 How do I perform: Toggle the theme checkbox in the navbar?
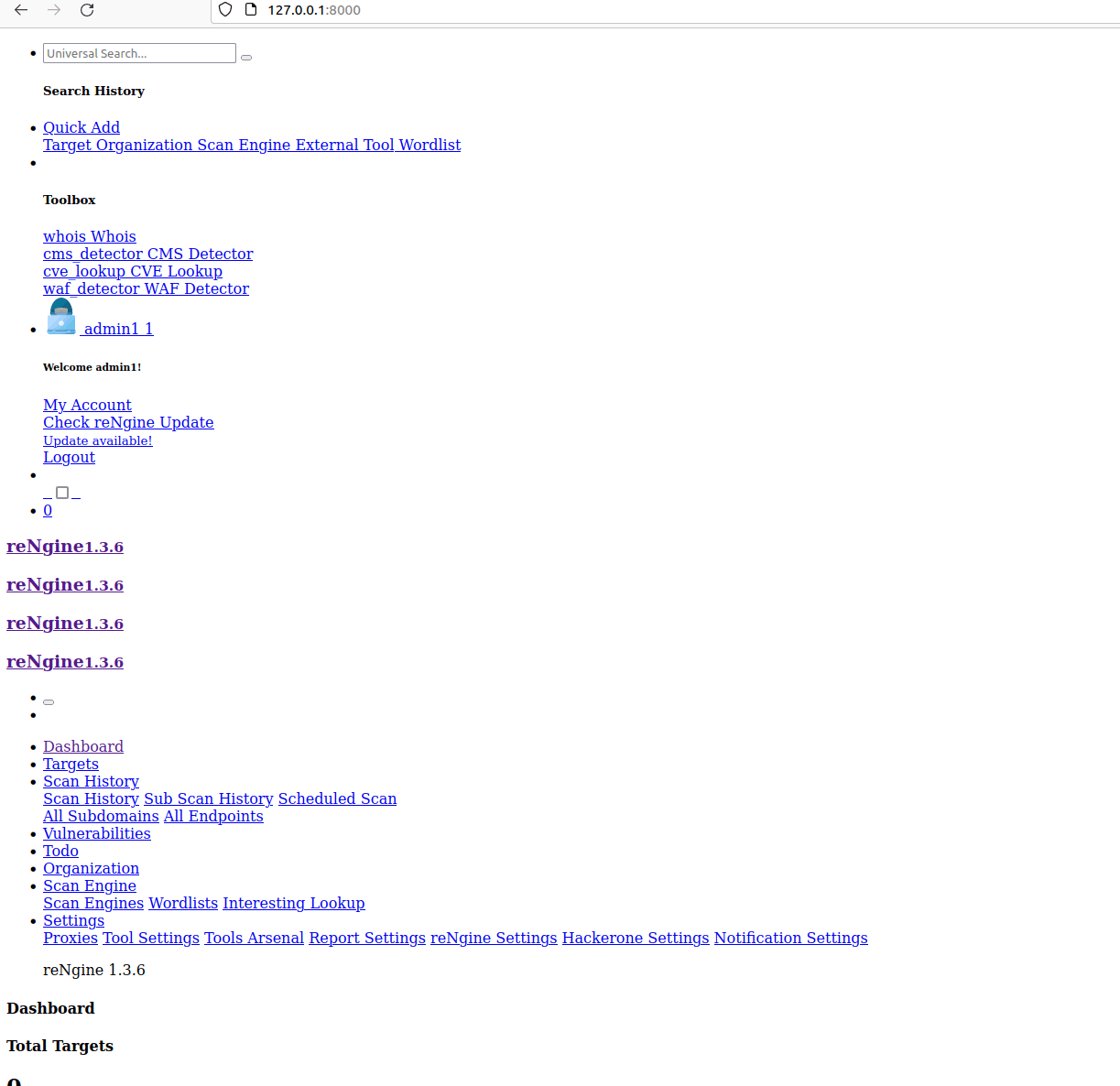pos(62,492)
